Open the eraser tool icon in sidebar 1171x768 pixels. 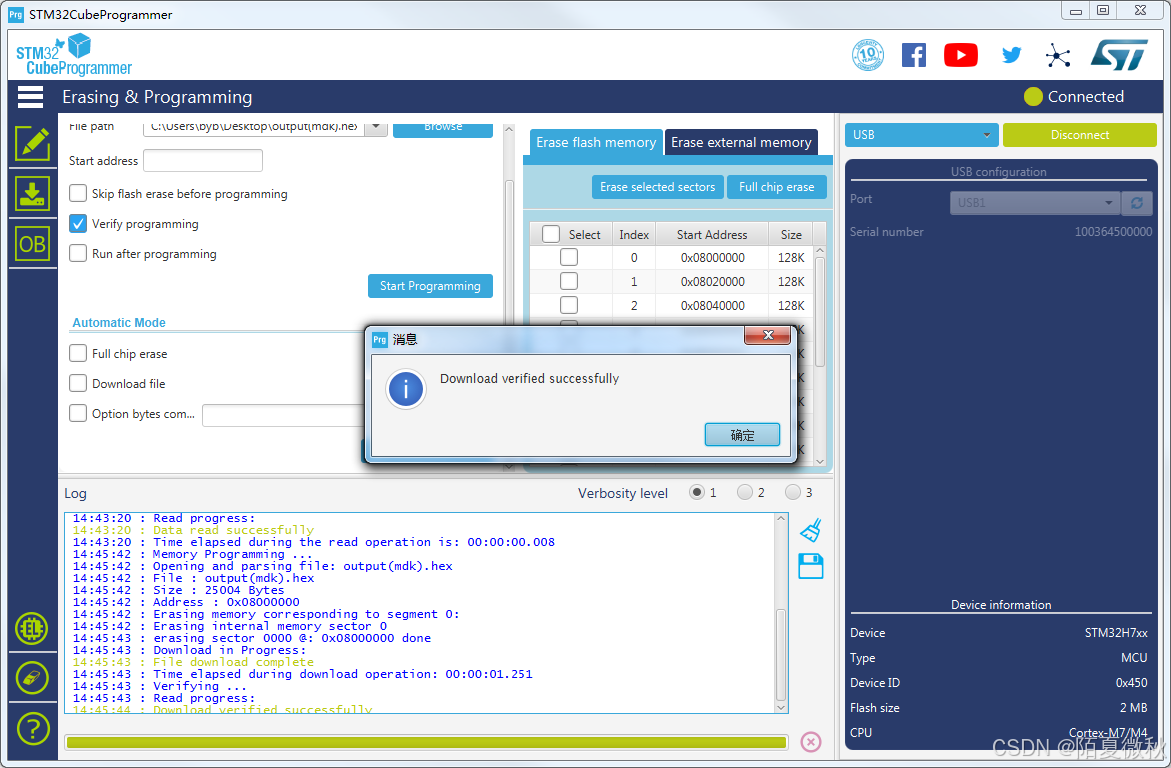pyautogui.click(x=31, y=678)
